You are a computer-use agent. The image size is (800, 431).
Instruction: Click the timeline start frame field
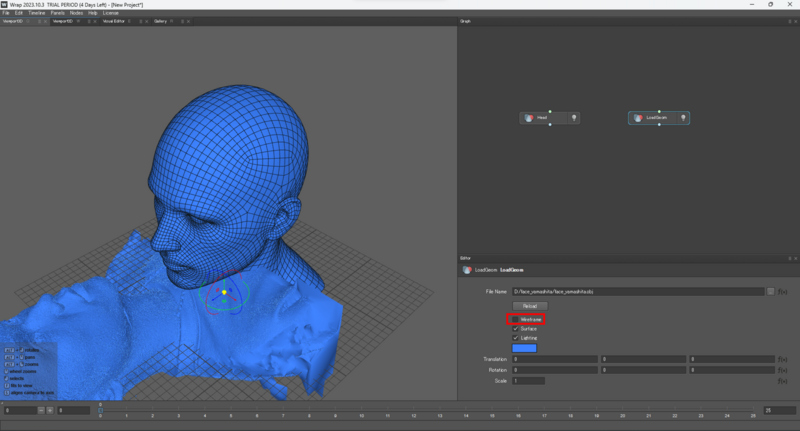tap(20, 411)
